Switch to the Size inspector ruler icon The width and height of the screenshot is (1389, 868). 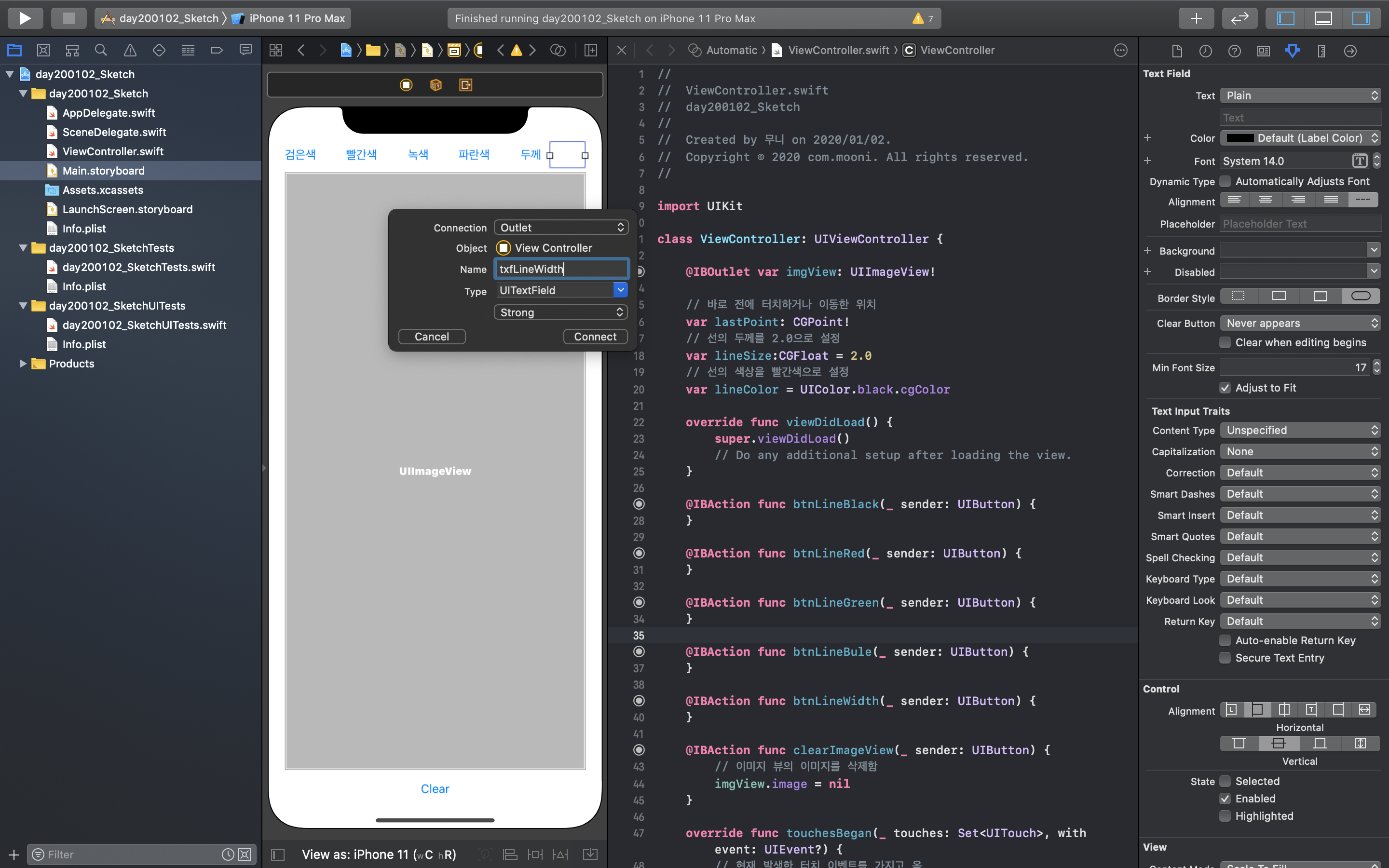[1321, 51]
